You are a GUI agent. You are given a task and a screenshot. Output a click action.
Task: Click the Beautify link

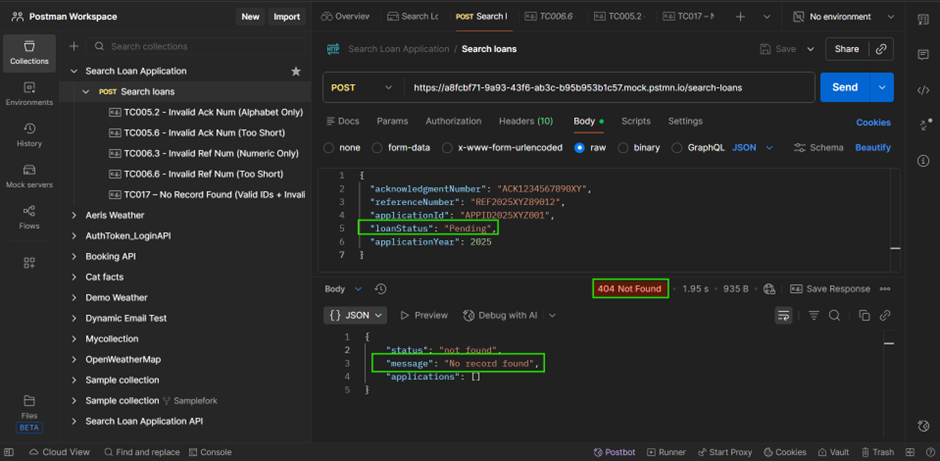[873, 147]
